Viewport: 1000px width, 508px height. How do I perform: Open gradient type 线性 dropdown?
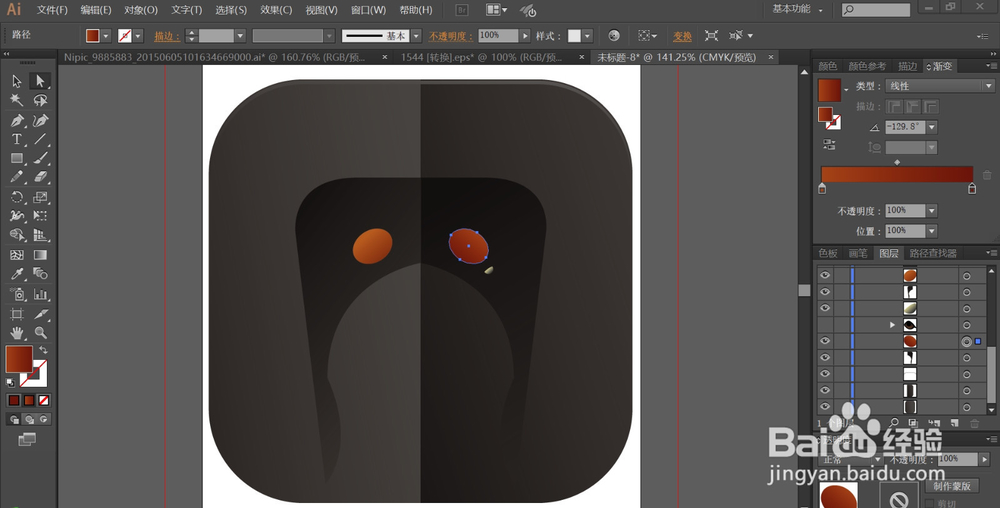point(939,86)
